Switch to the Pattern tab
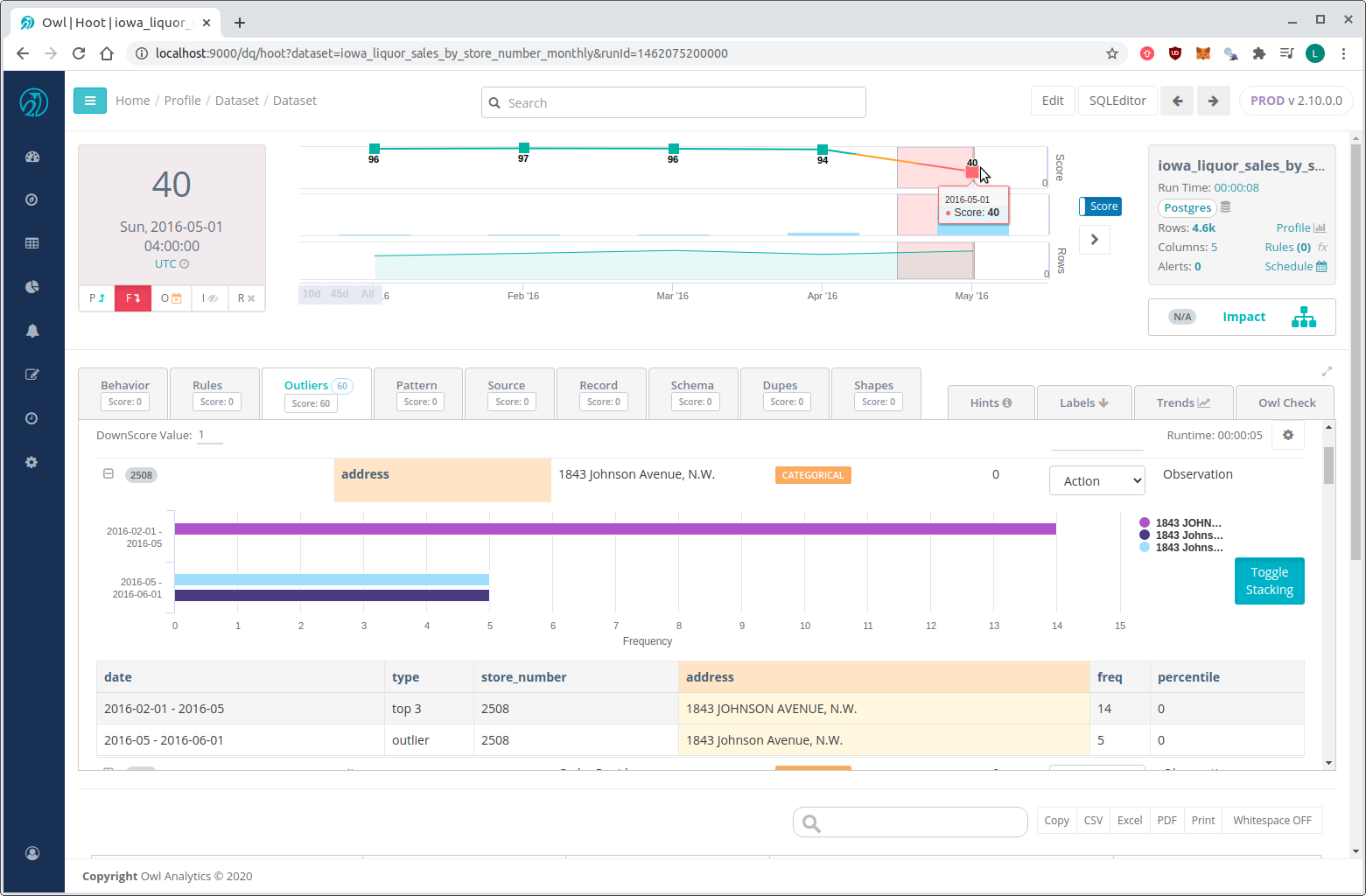 (x=417, y=393)
